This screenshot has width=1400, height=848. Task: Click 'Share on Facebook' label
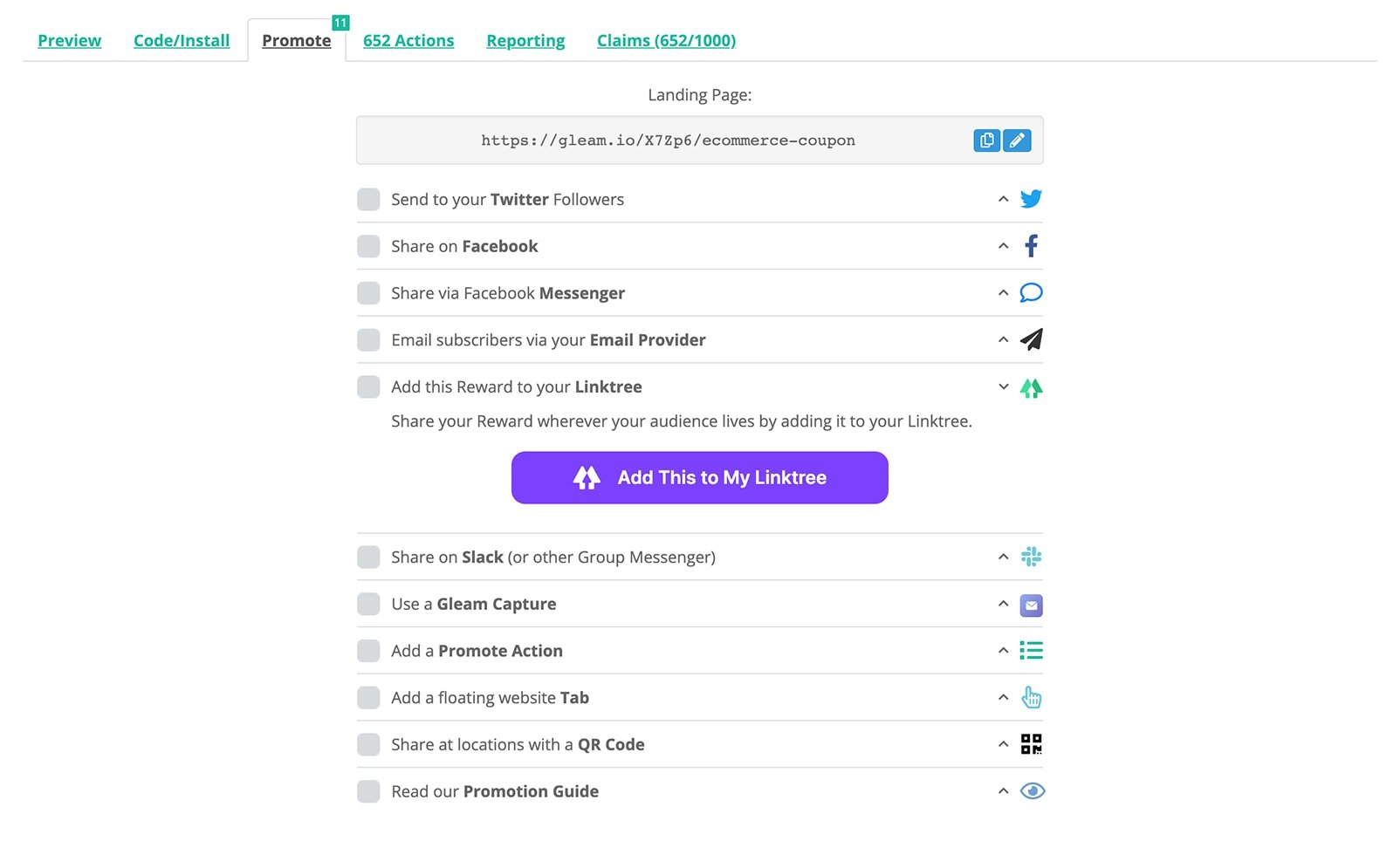(464, 246)
